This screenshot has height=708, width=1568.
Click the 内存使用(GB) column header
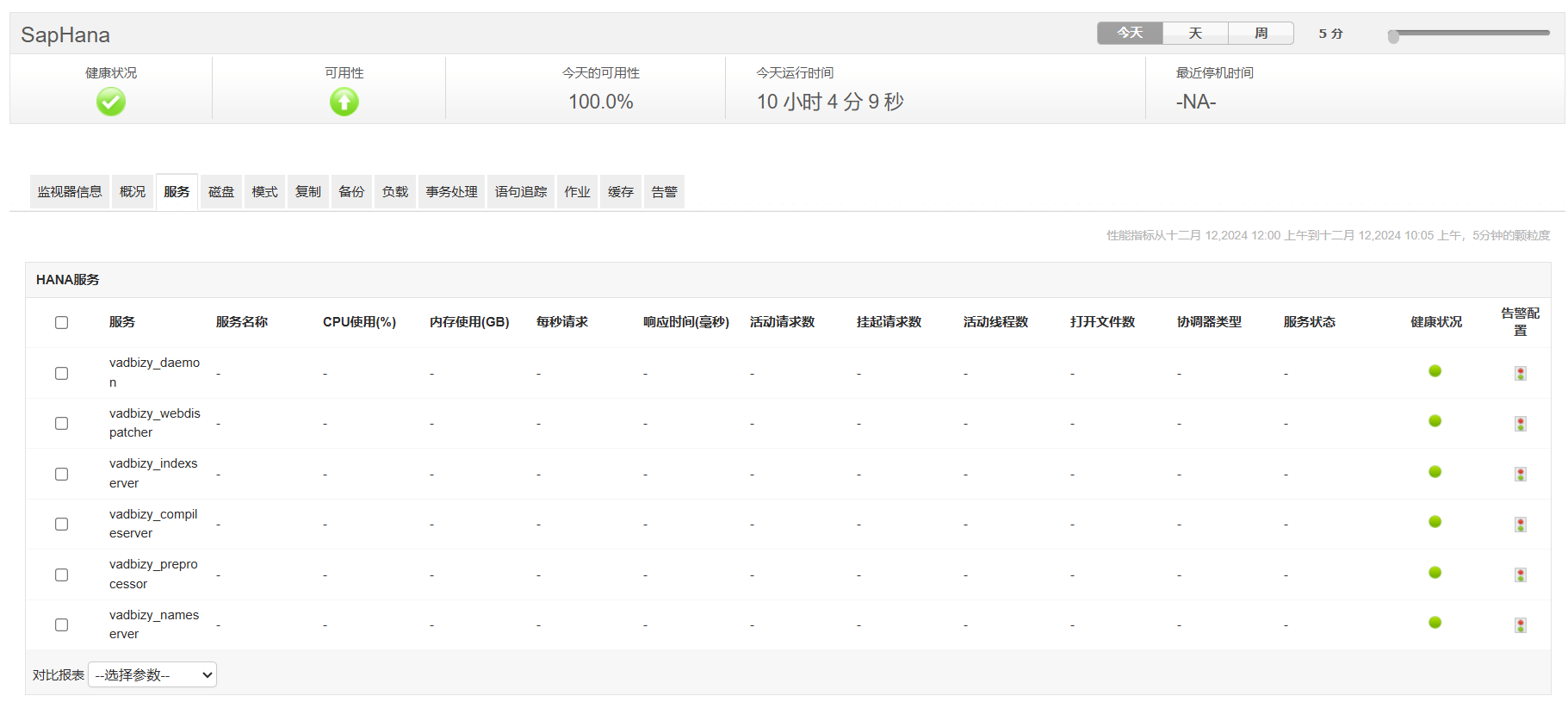(469, 322)
